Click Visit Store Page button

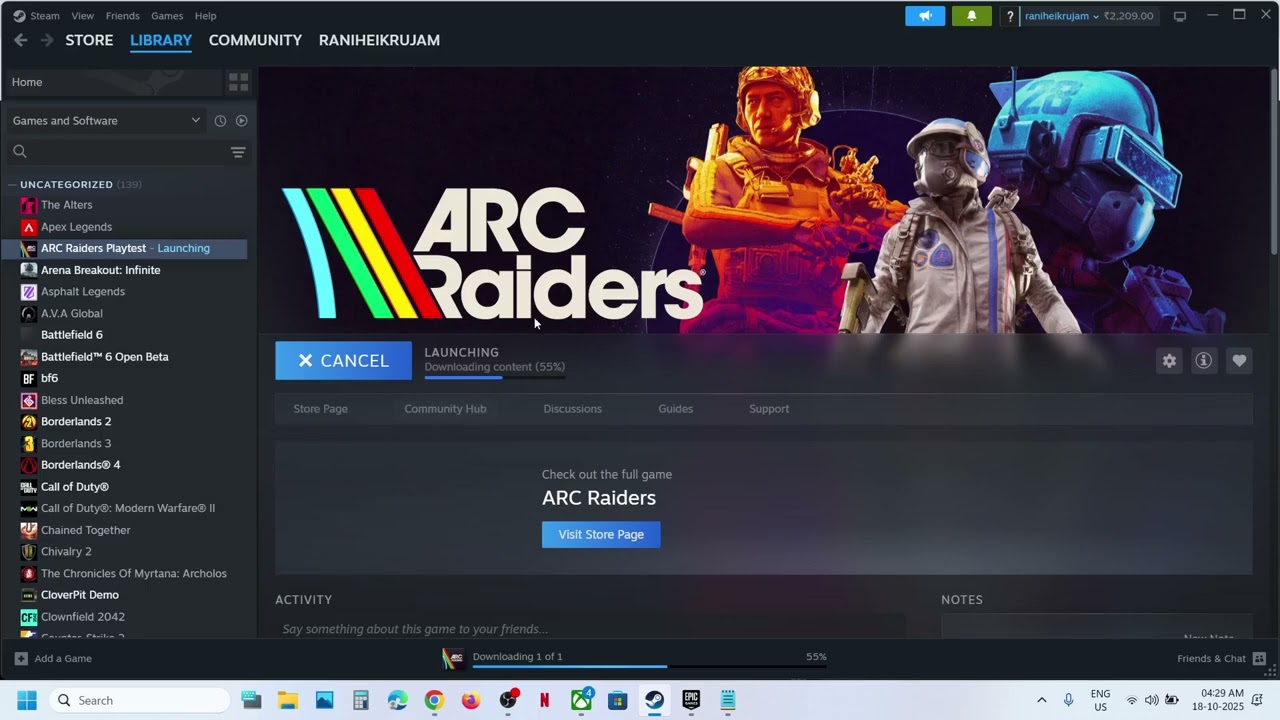click(x=601, y=535)
